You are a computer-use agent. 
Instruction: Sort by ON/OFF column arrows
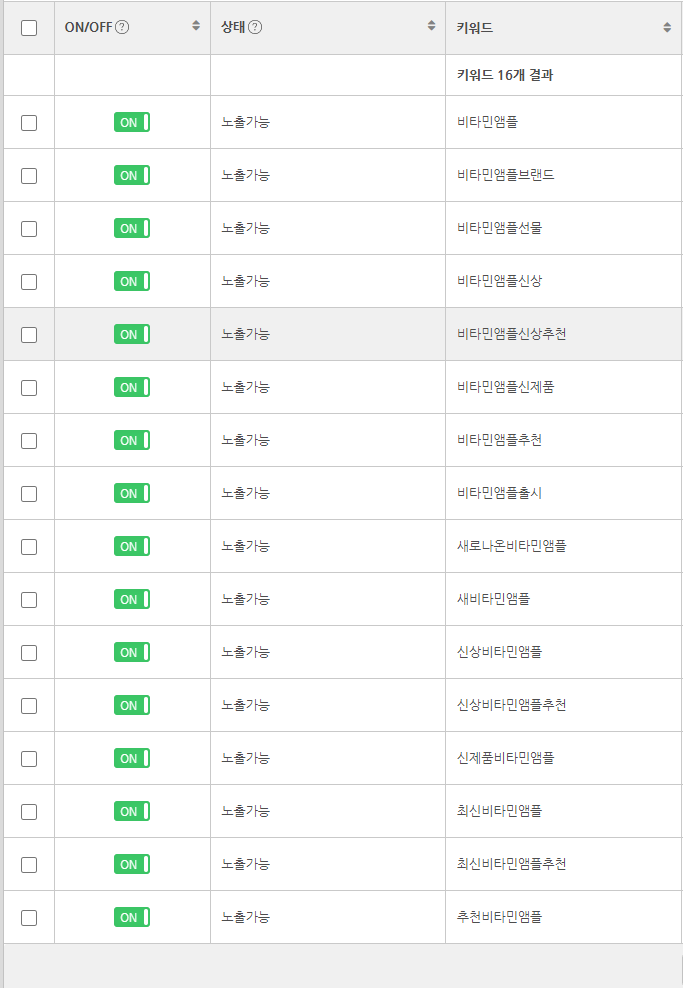[x=196, y=27]
